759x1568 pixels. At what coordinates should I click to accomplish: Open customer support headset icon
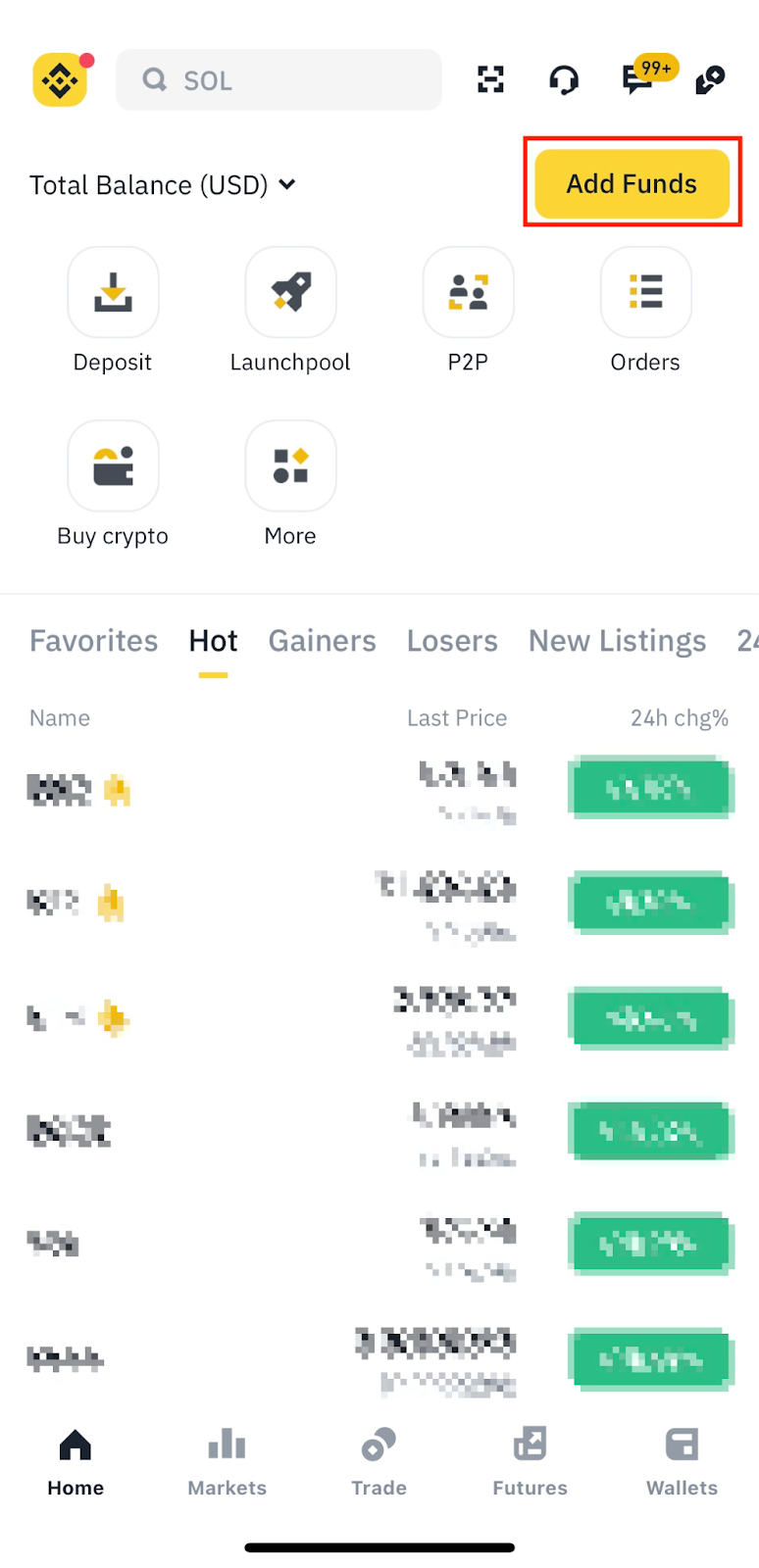point(564,79)
